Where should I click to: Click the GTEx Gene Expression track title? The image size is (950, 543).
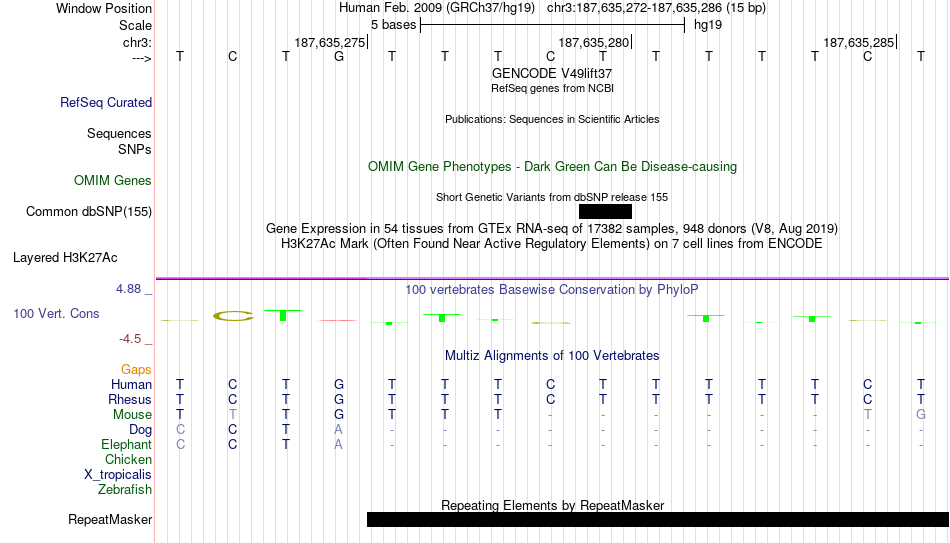552,228
